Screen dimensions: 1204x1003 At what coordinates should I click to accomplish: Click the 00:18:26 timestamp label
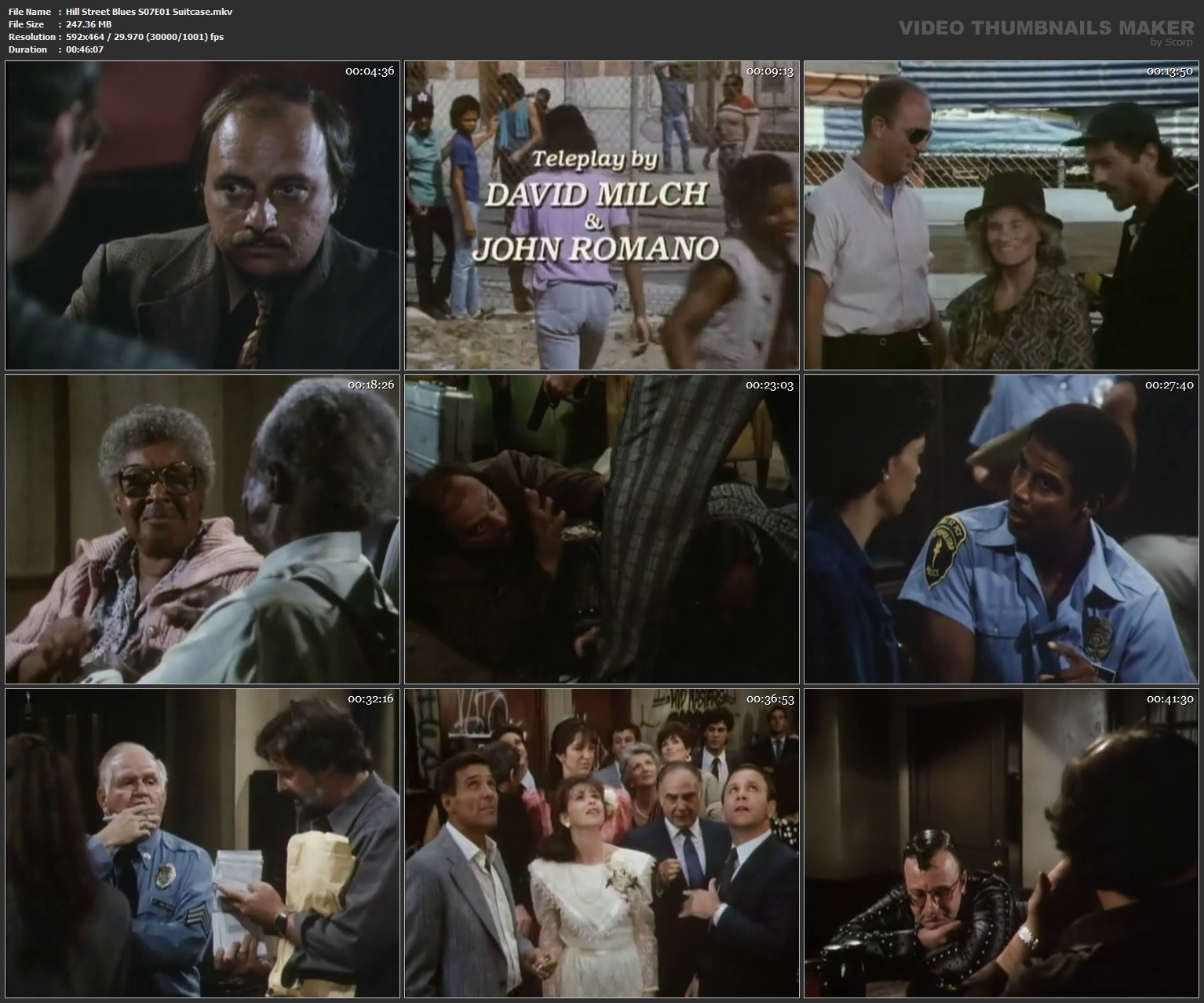point(370,385)
